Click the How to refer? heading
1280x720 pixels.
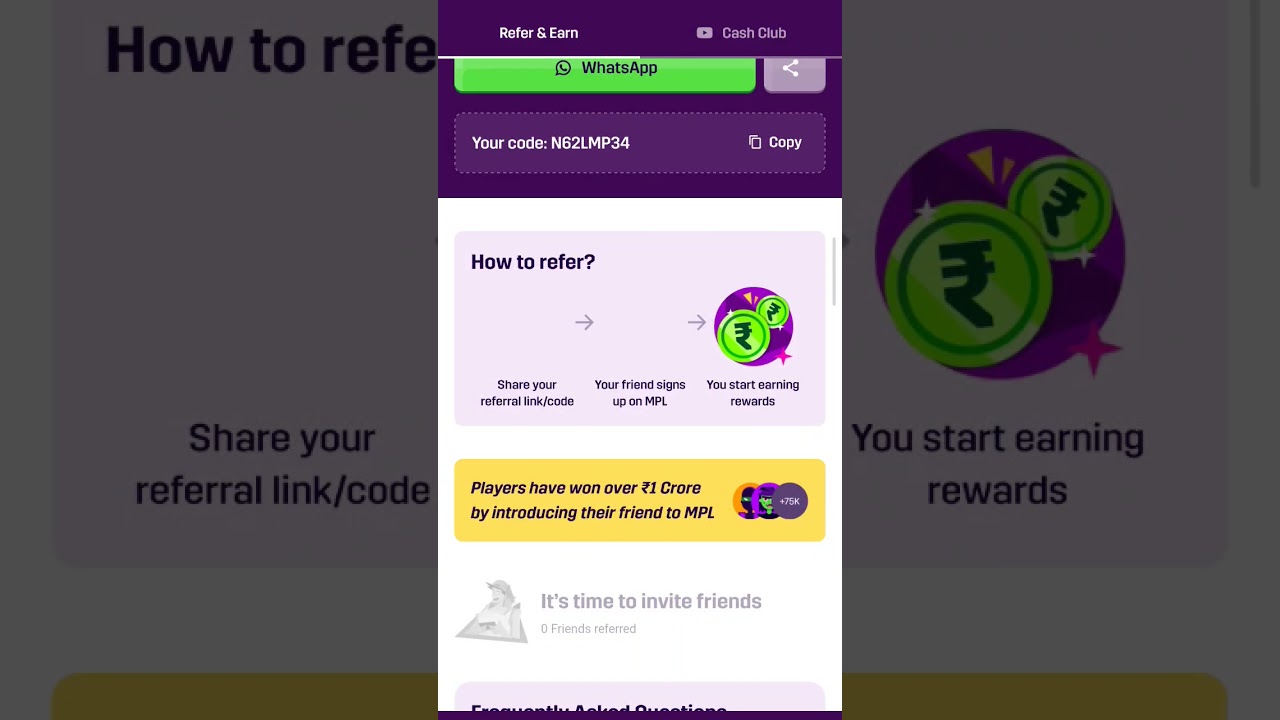point(533,262)
